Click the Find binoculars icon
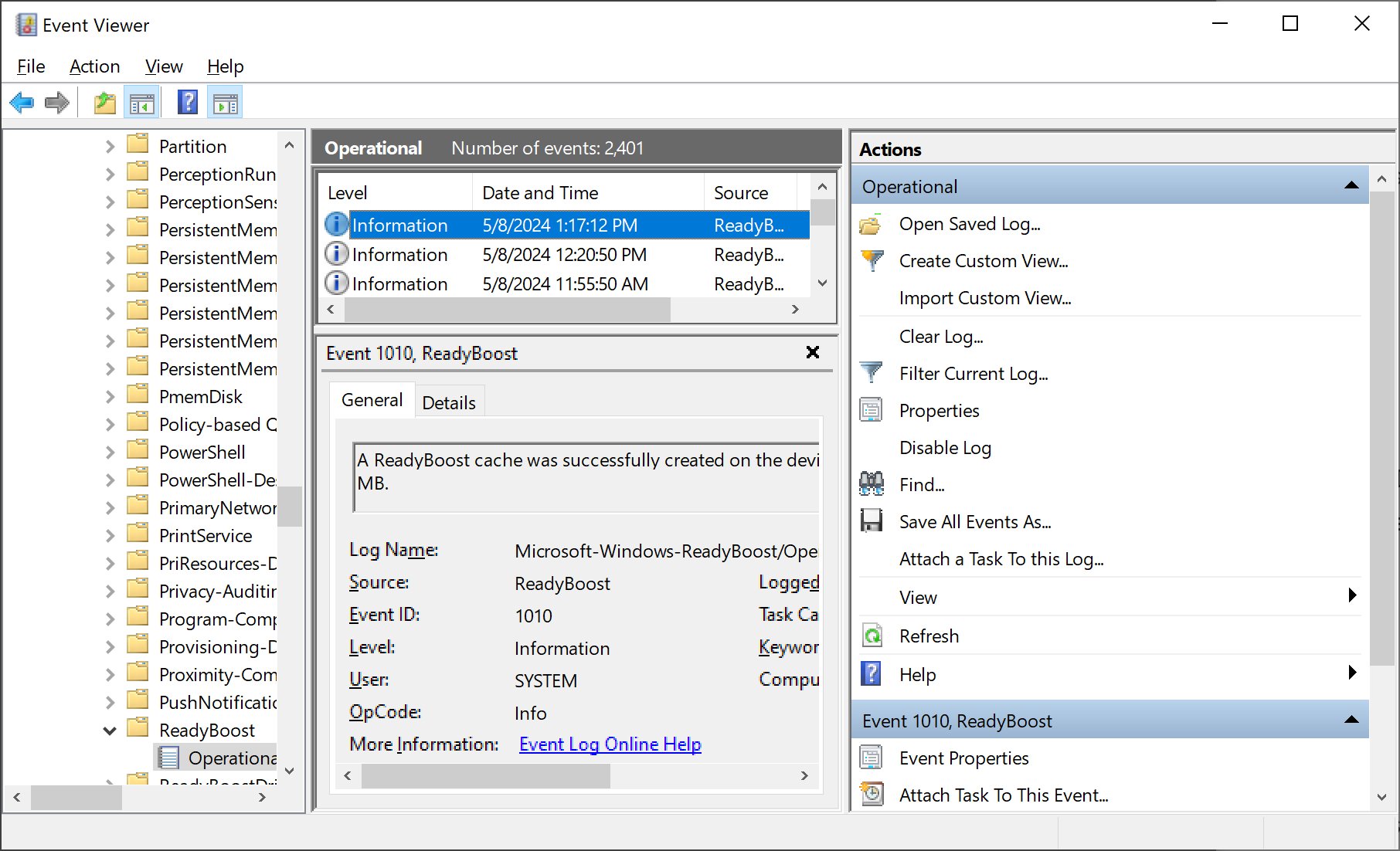Image resolution: width=1400 pixels, height=851 pixels. 872,484
